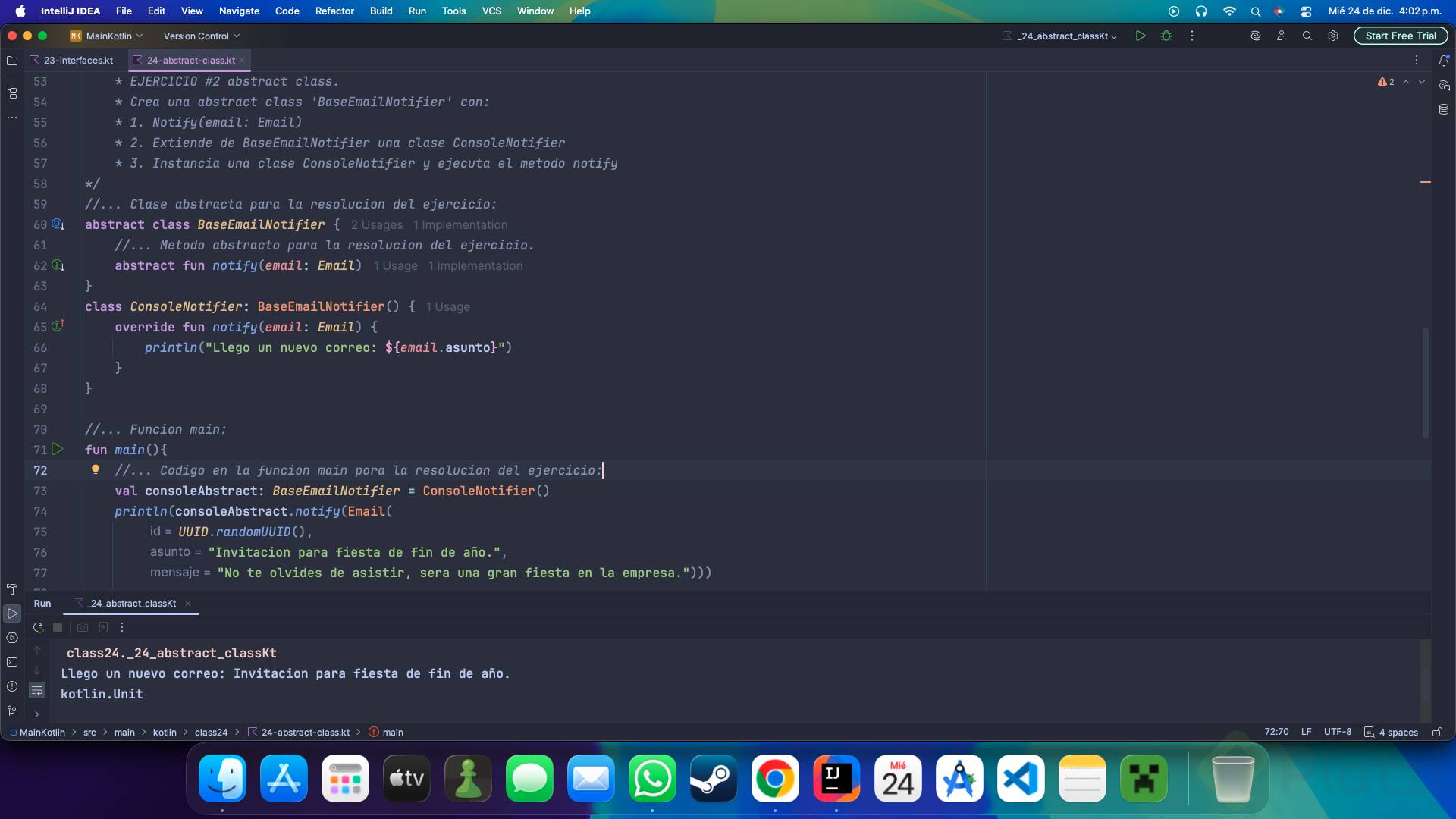
Task: Toggle read-only lock in the status bar
Action: point(1436,732)
